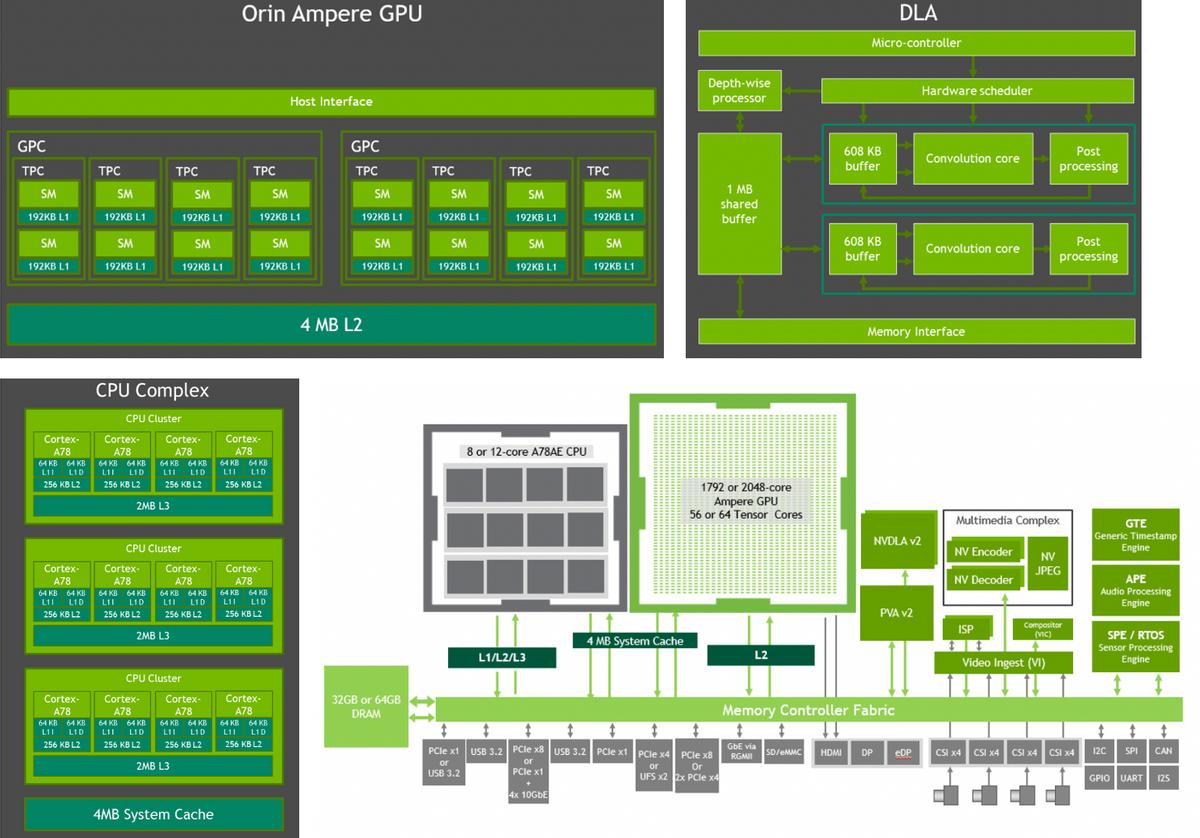
Task: Click the Hardware scheduler bar
Action: (x=976, y=90)
